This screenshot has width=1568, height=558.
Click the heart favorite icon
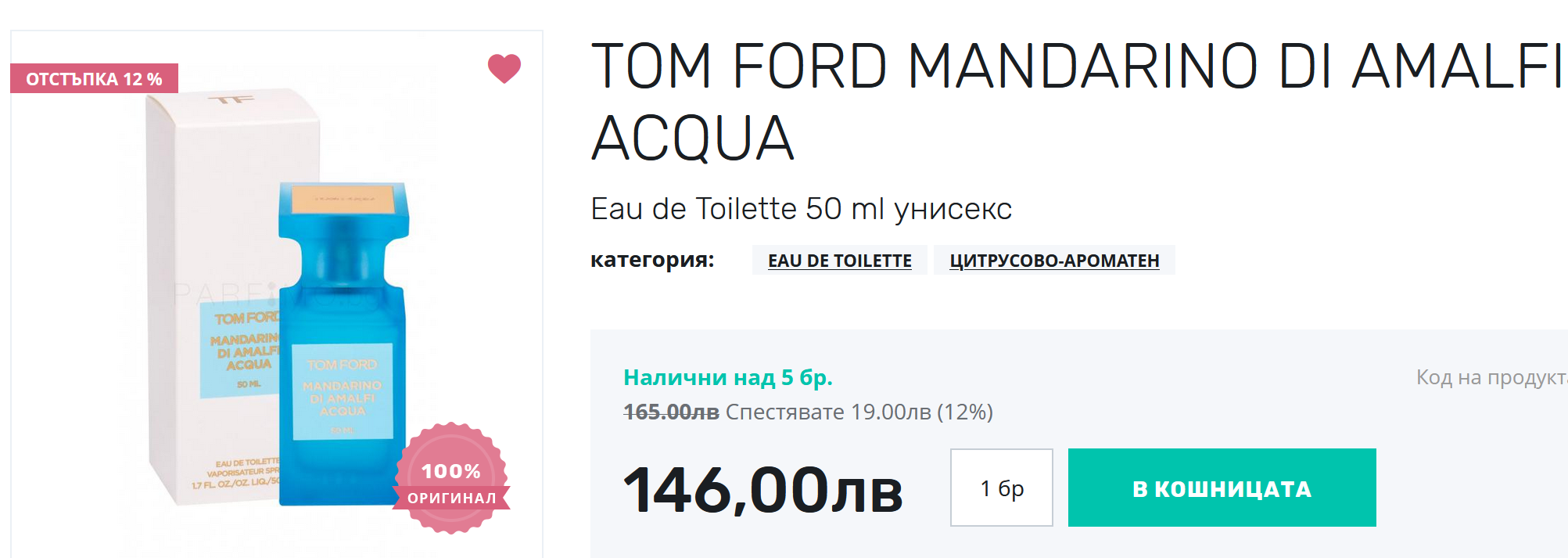pyautogui.click(x=504, y=69)
